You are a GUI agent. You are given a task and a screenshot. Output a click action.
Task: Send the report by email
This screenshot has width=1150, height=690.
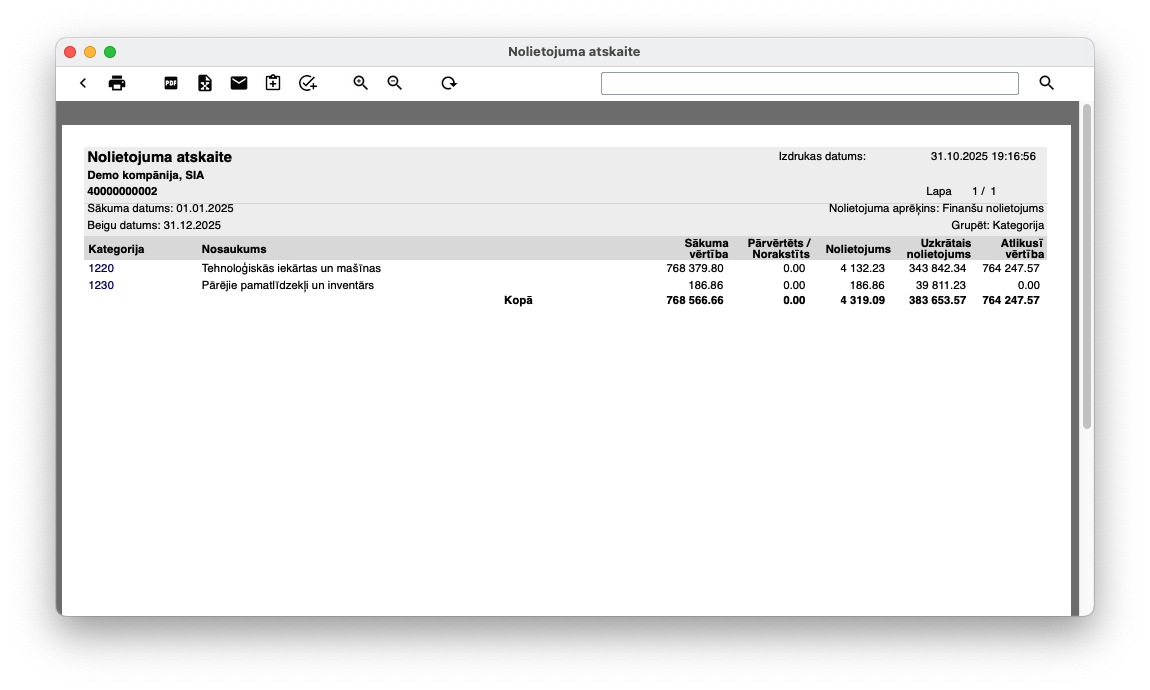[x=239, y=83]
